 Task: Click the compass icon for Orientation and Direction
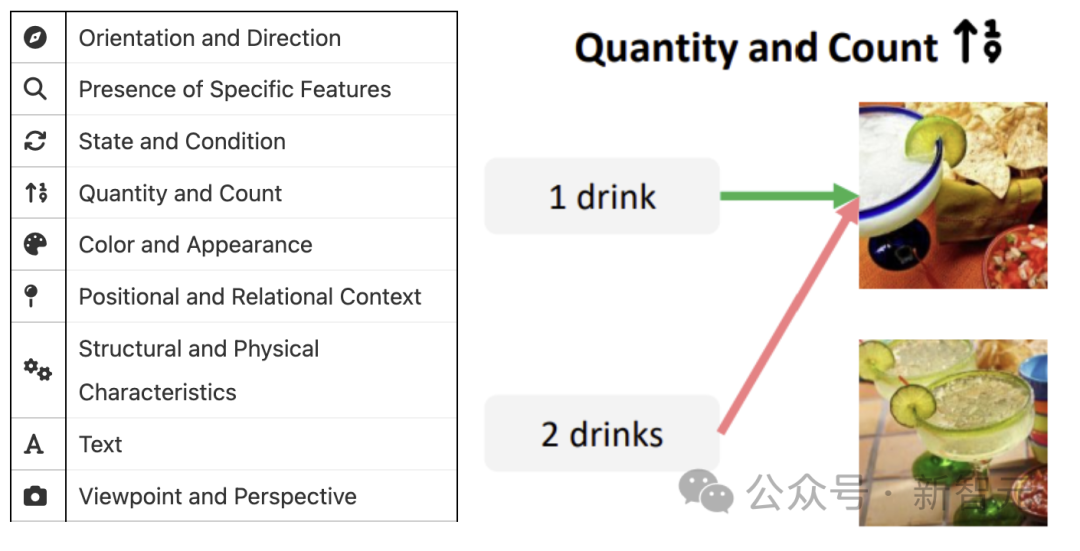pyautogui.click(x=36, y=38)
